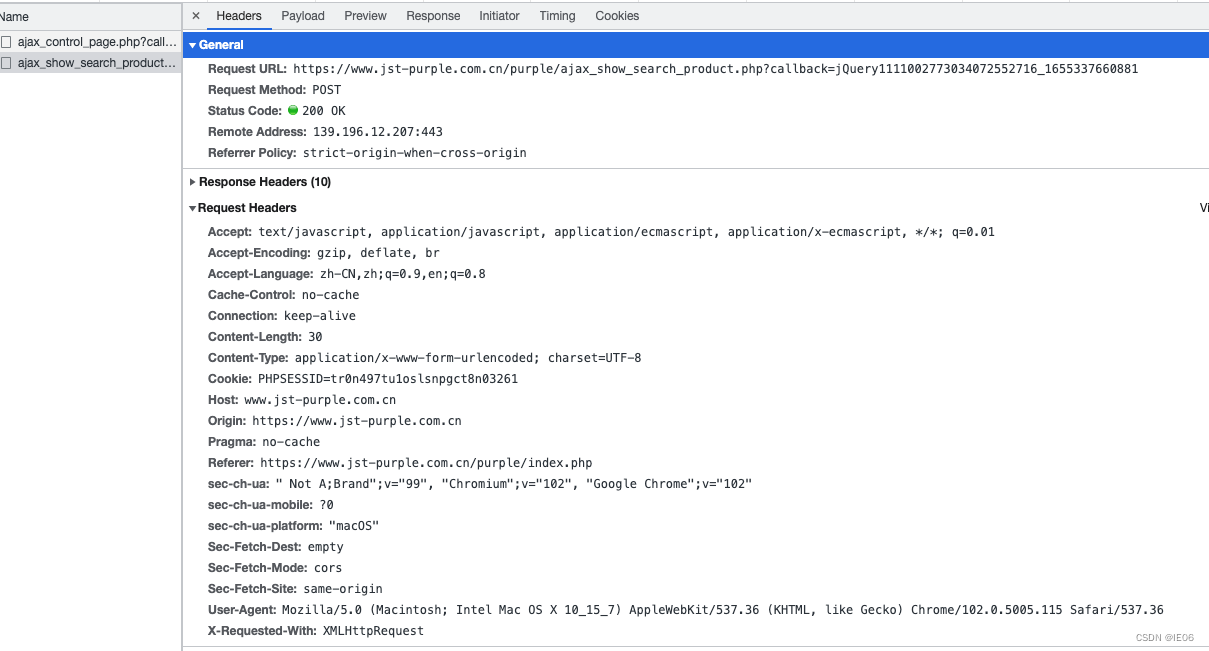Switch to the Headers tab
1209x651 pixels.
(x=239, y=16)
